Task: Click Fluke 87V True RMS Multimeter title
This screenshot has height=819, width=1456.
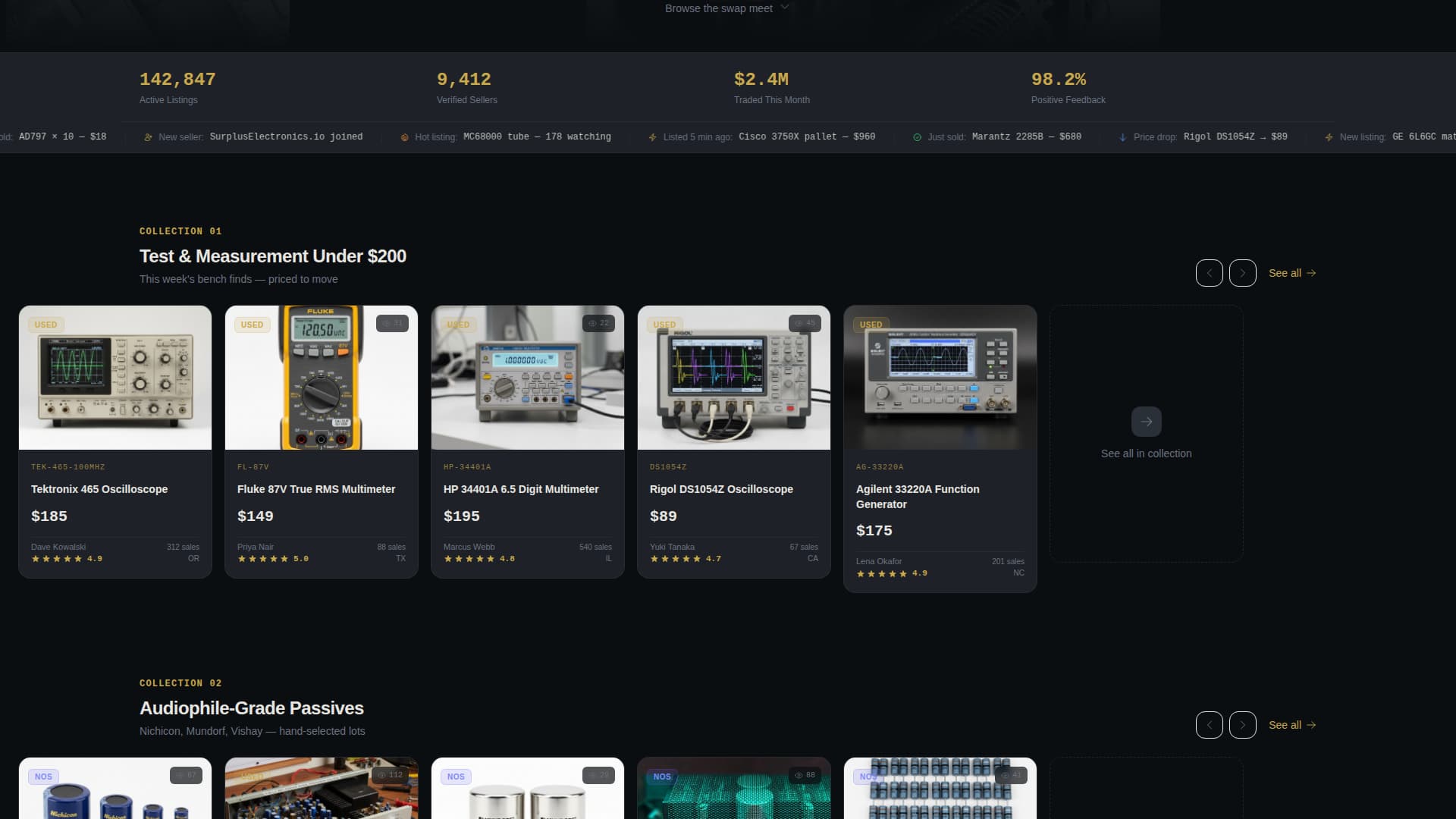Action: point(316,489)
